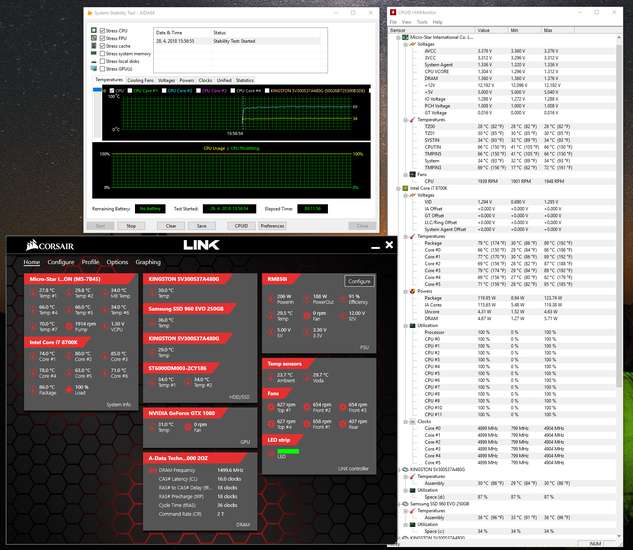Click the Rear fan icon in Corsair Link
The height and width of the screenshot is (550, 633).
click(x=343, y=424)
